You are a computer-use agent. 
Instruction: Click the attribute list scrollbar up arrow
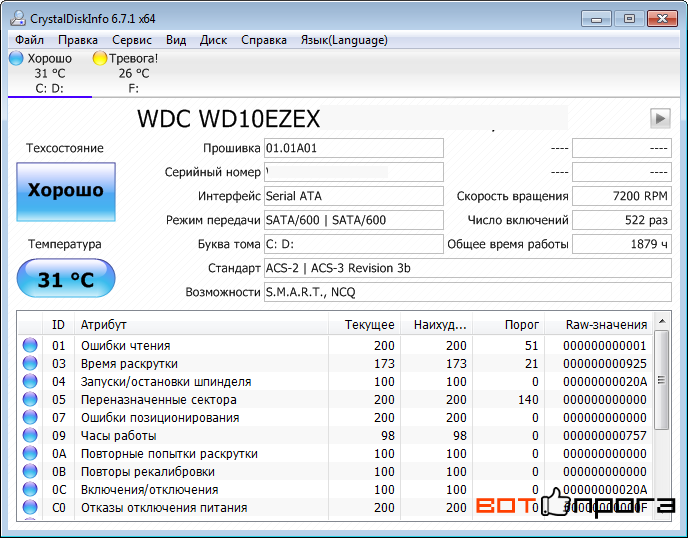pos(662,322)
